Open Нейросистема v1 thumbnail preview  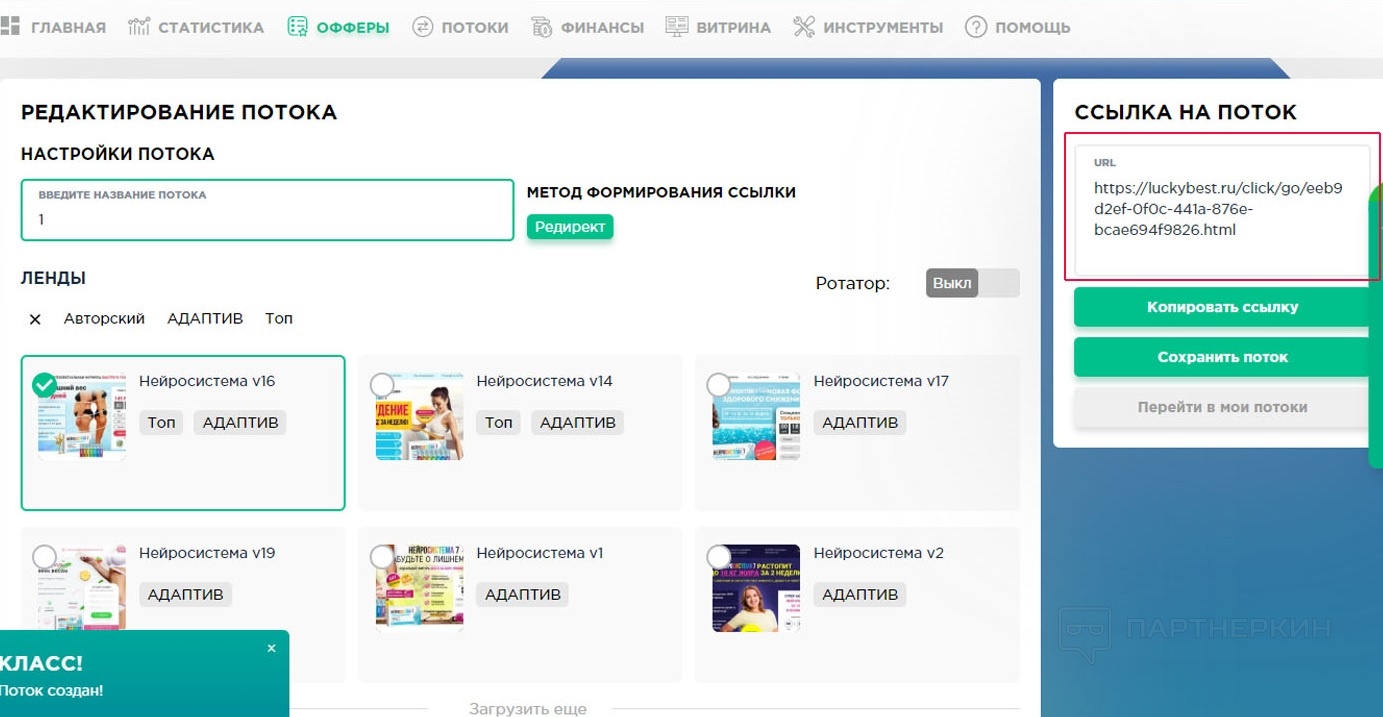(420, 589)
